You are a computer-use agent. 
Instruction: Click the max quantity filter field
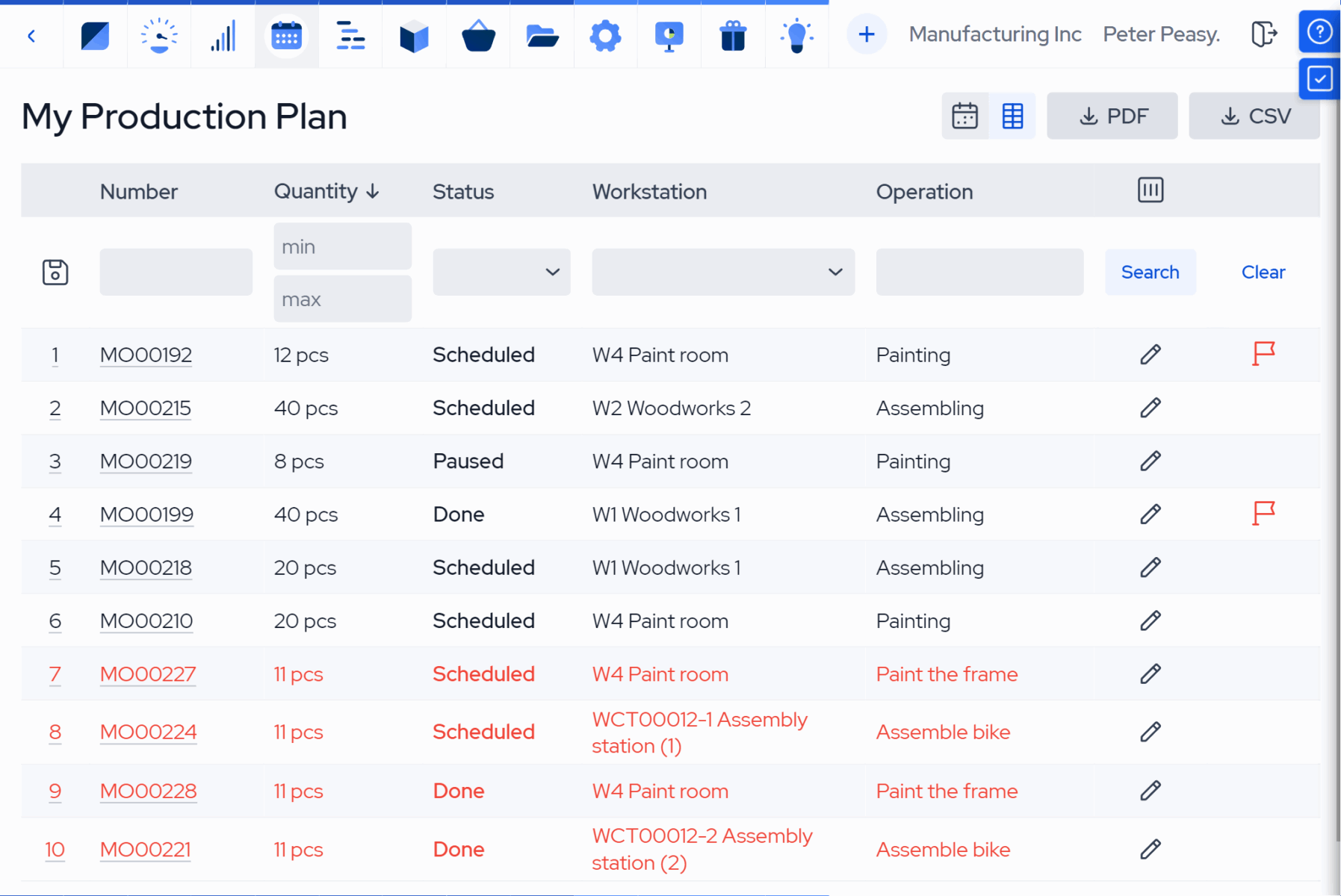tap(342, 299)
